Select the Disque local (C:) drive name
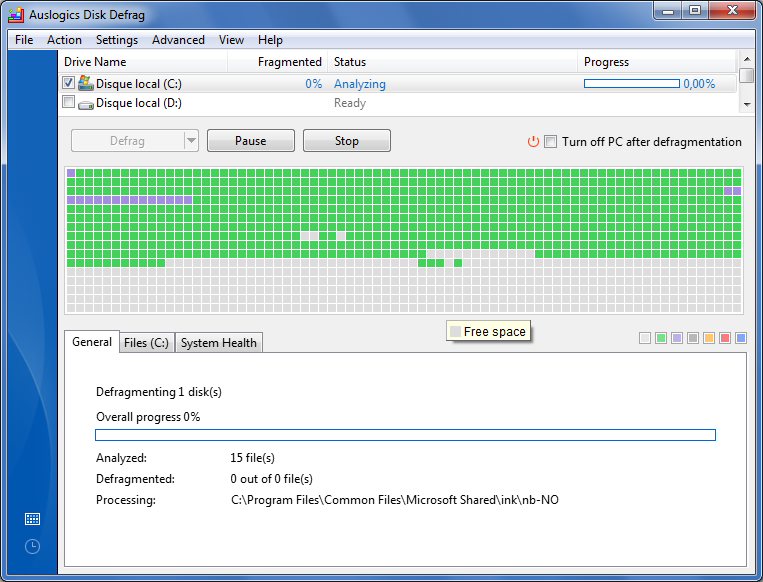Image resolution: width=763 pixels, height=582 pixels. pos(139,84)
